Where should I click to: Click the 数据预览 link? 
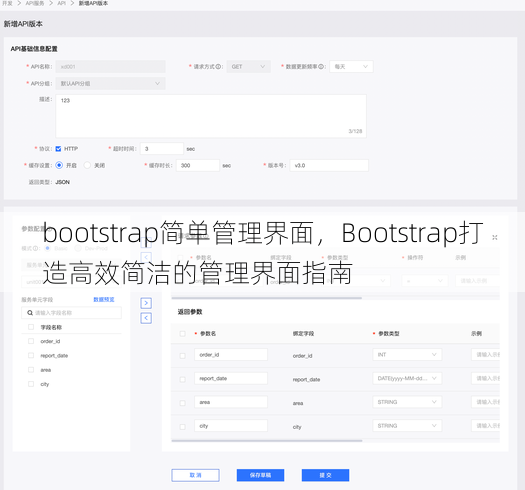pyautogui.click(x=104, y=299)
